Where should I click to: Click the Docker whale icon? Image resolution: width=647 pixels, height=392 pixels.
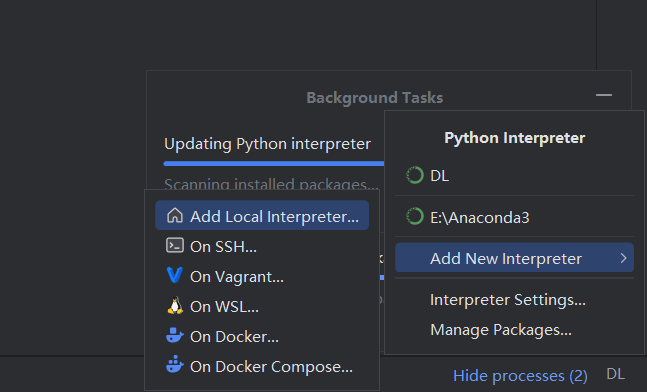(175, 335)
